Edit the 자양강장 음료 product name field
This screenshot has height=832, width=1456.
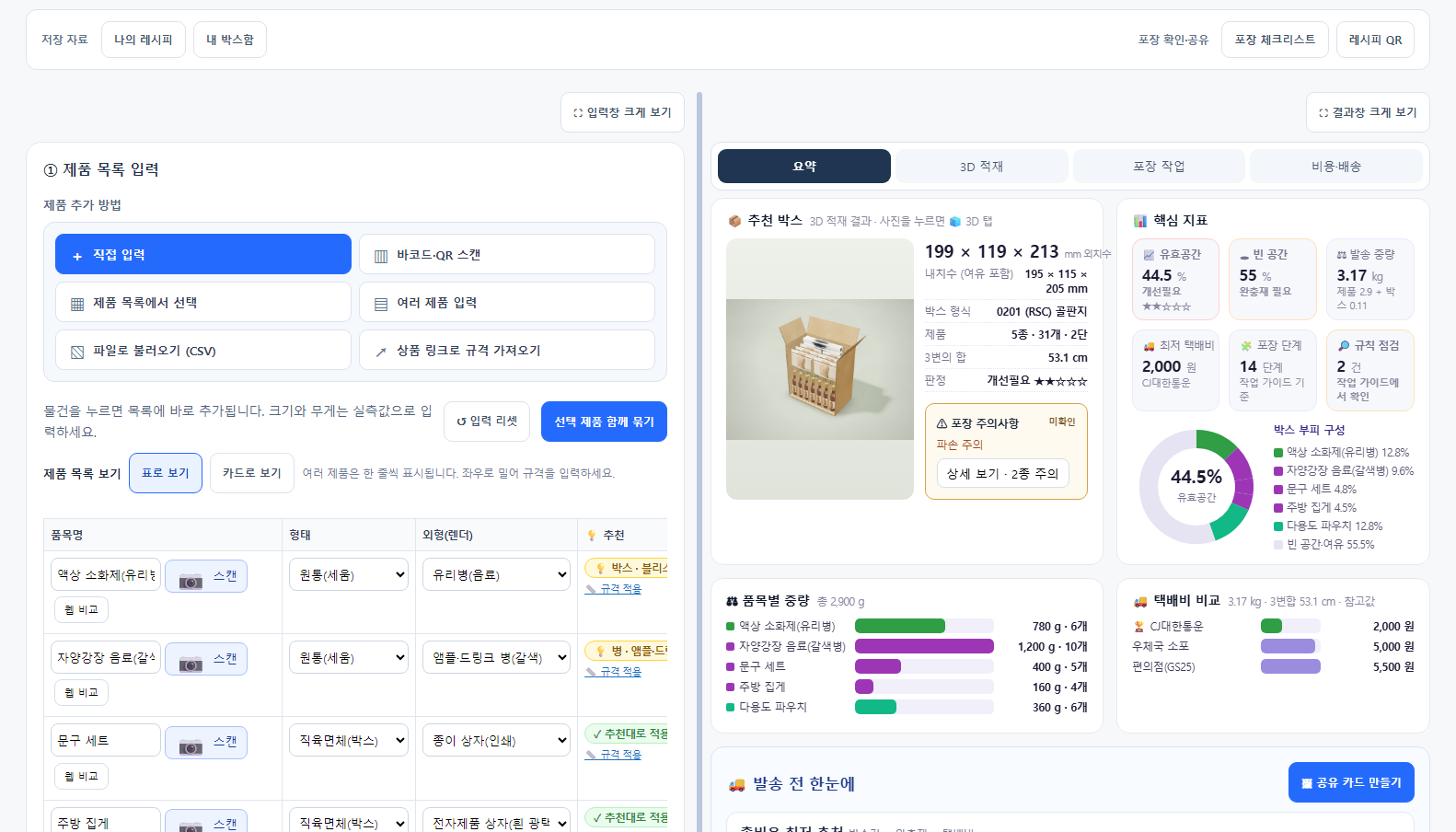click(106, 657)
